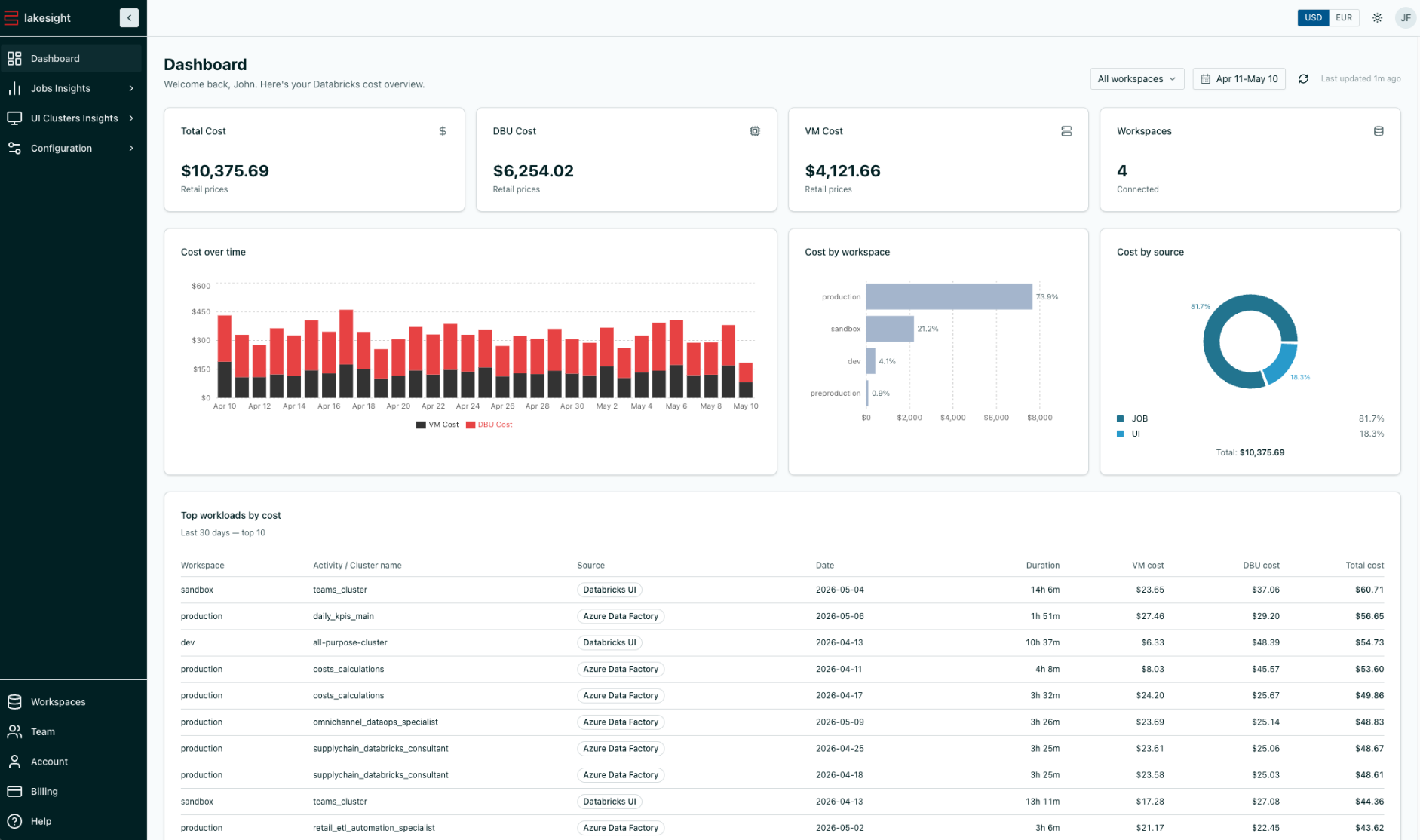Viewport: 1420px width, 840px height.
Task: Click the chip icon on DBU Cost card
Action: pyautogui.click(x=755, y=131)
